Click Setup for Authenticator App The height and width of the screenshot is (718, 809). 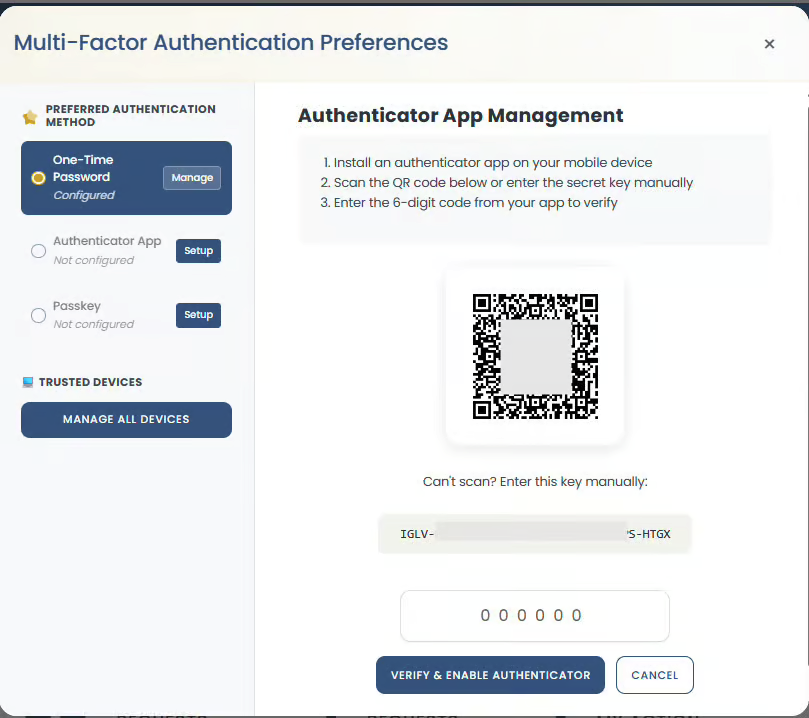pos(198,251)
